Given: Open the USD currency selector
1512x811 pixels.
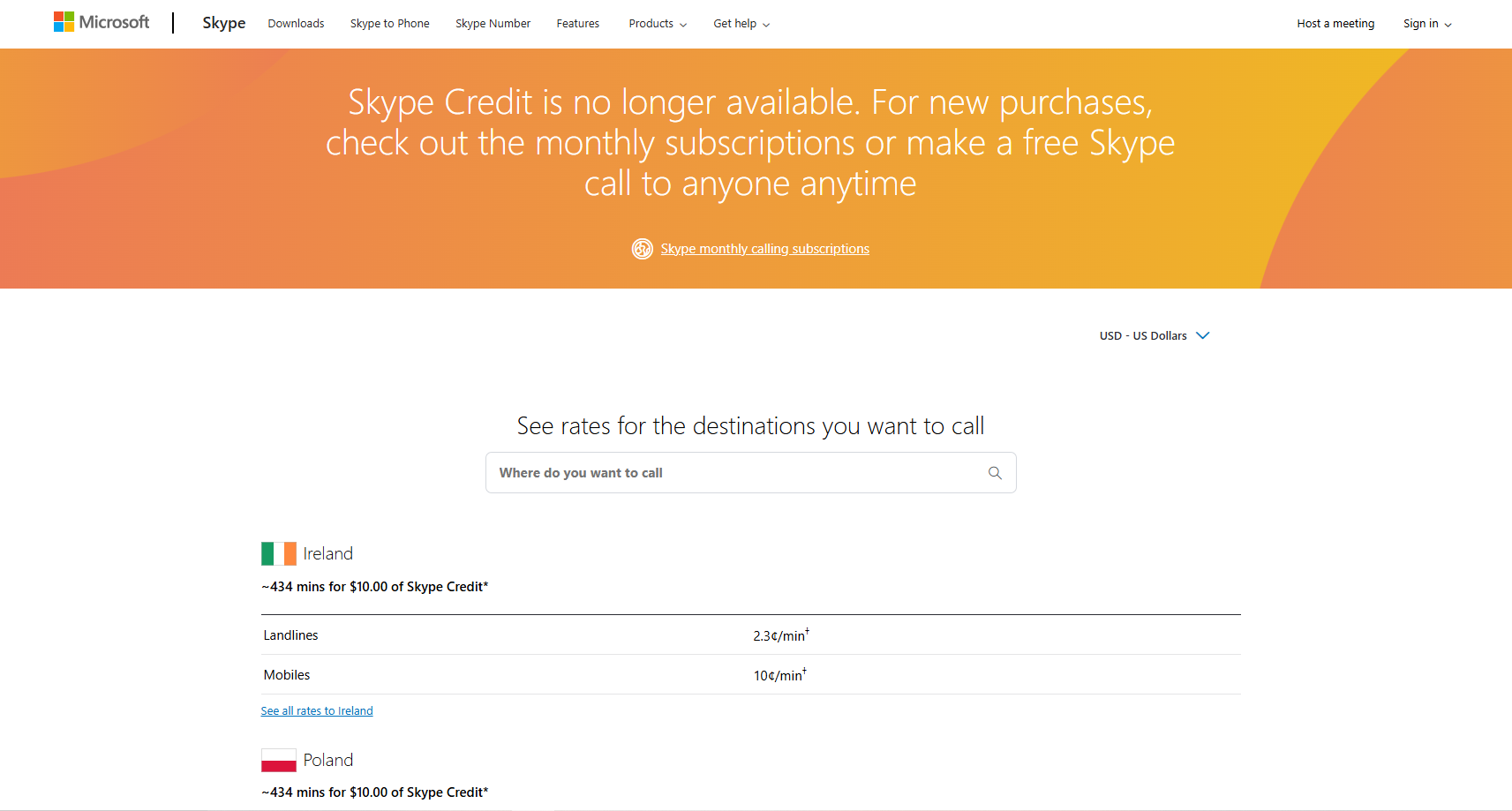Looking at the screenshot, I should point(1154,336).
